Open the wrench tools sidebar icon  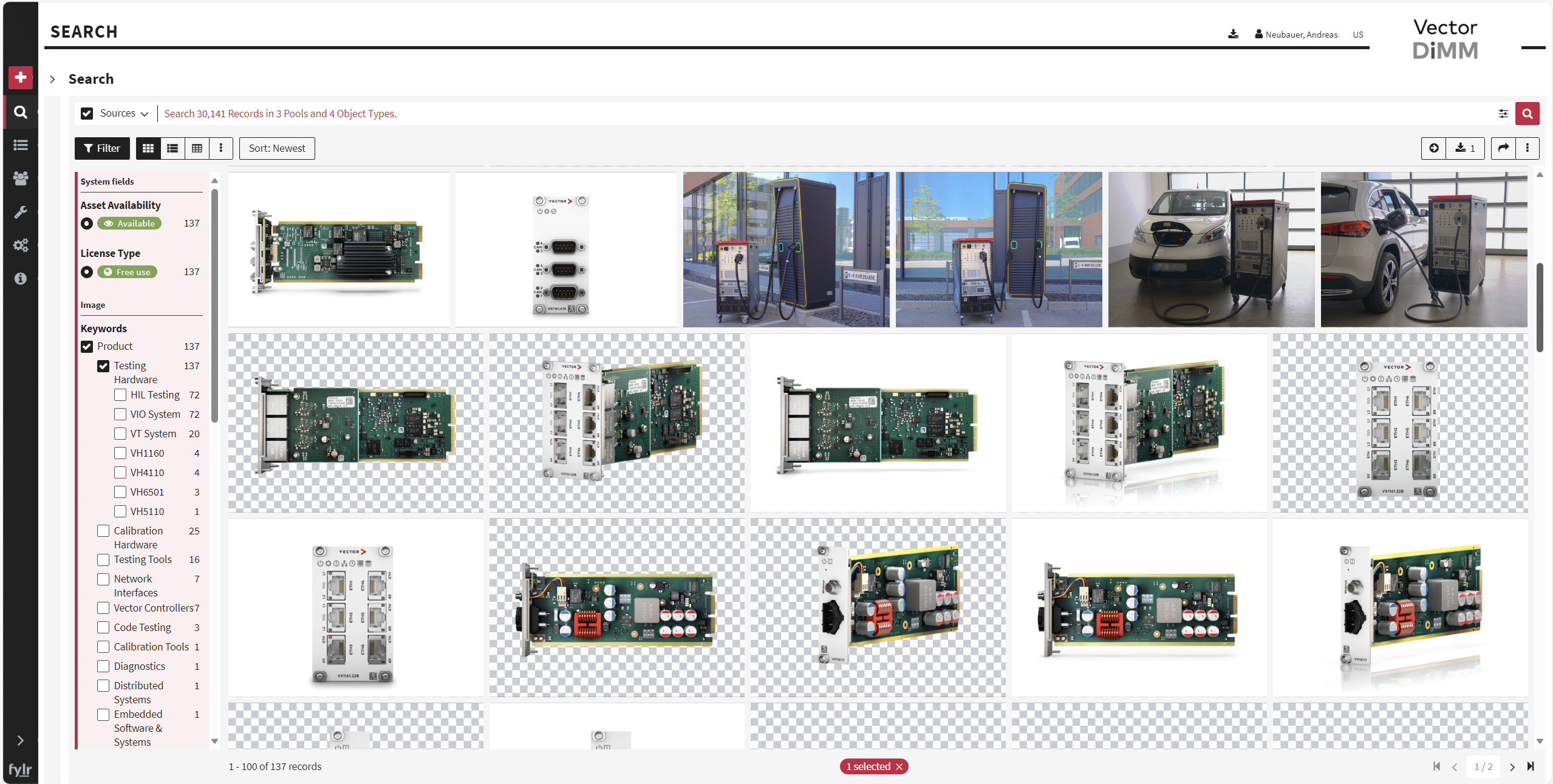(x=21, y=212)
